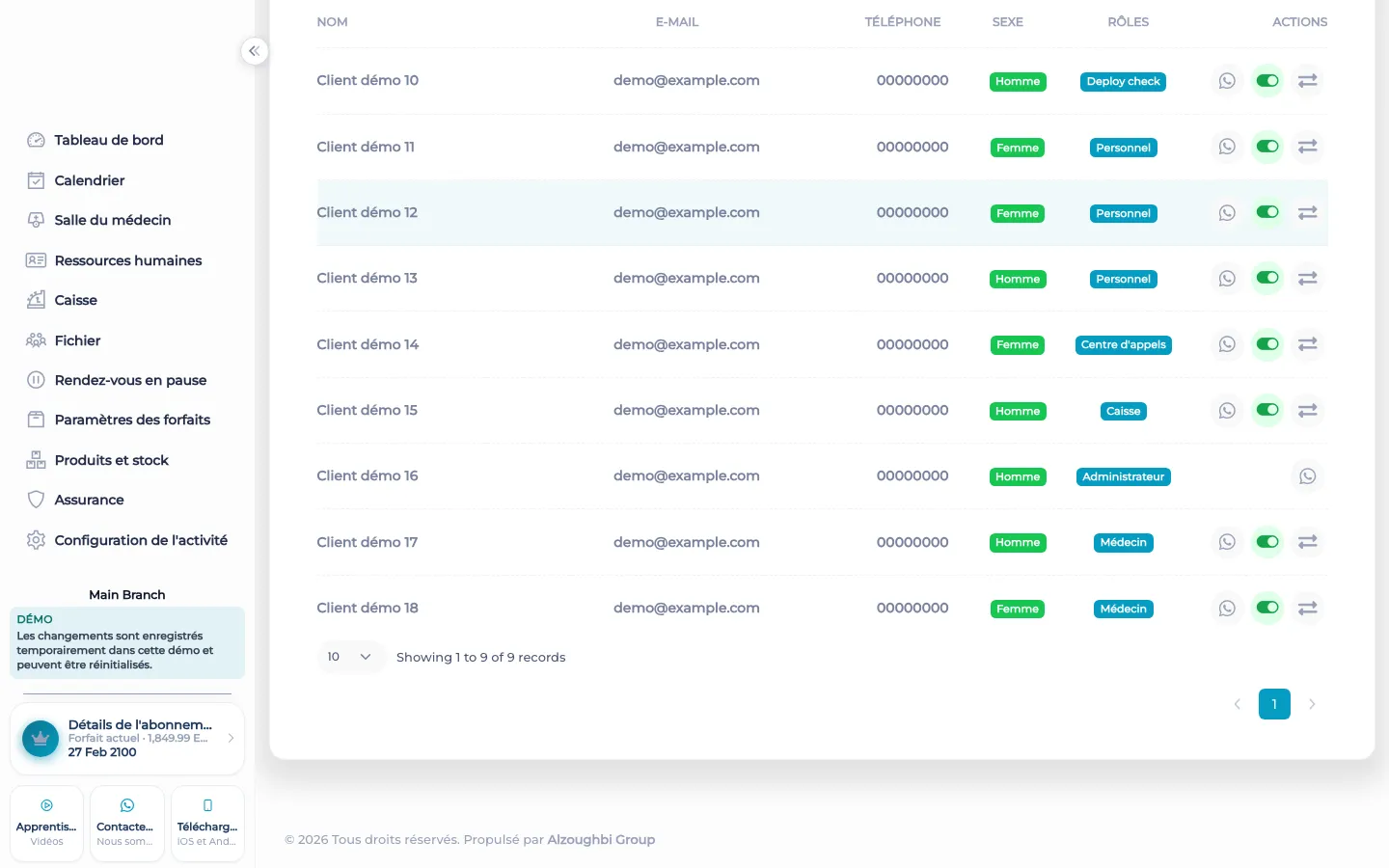
Task: Open WhatsApp for Client démo 18
Action: pos(1227,609)
